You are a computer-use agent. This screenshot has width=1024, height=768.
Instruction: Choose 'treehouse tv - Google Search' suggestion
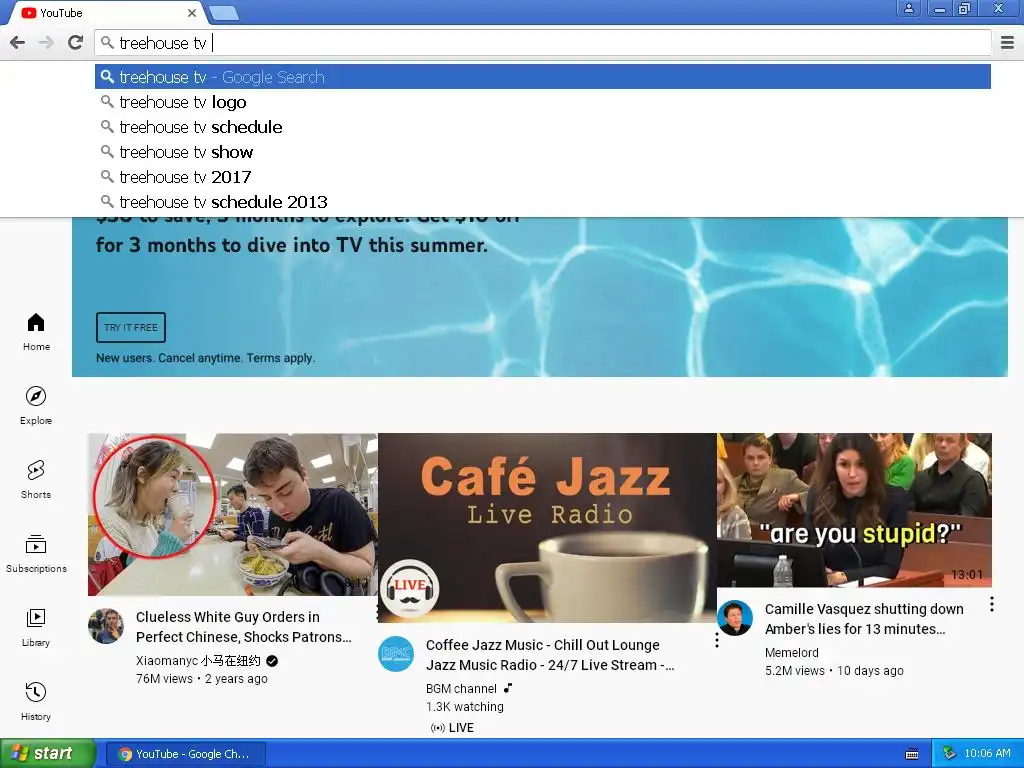coord(543,77)
